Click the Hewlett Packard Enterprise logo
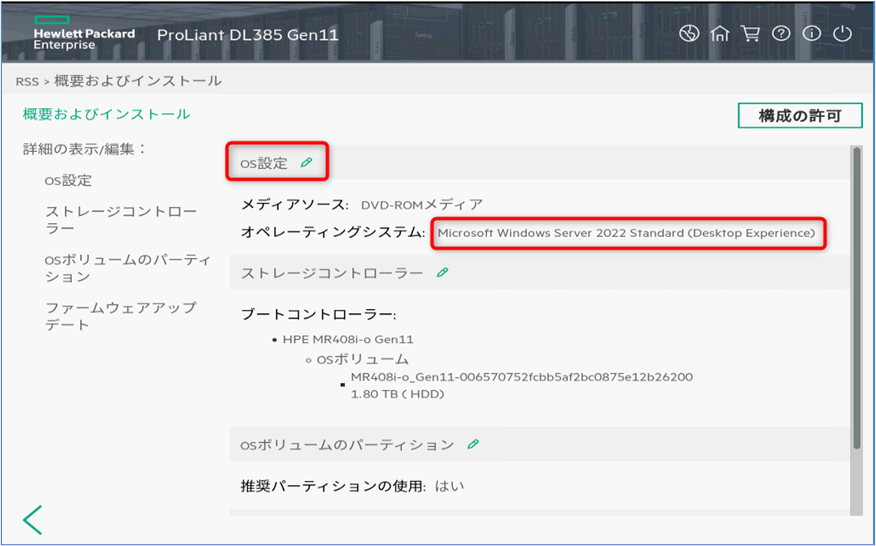Viewport: 876px width, 546px height. 84,35
